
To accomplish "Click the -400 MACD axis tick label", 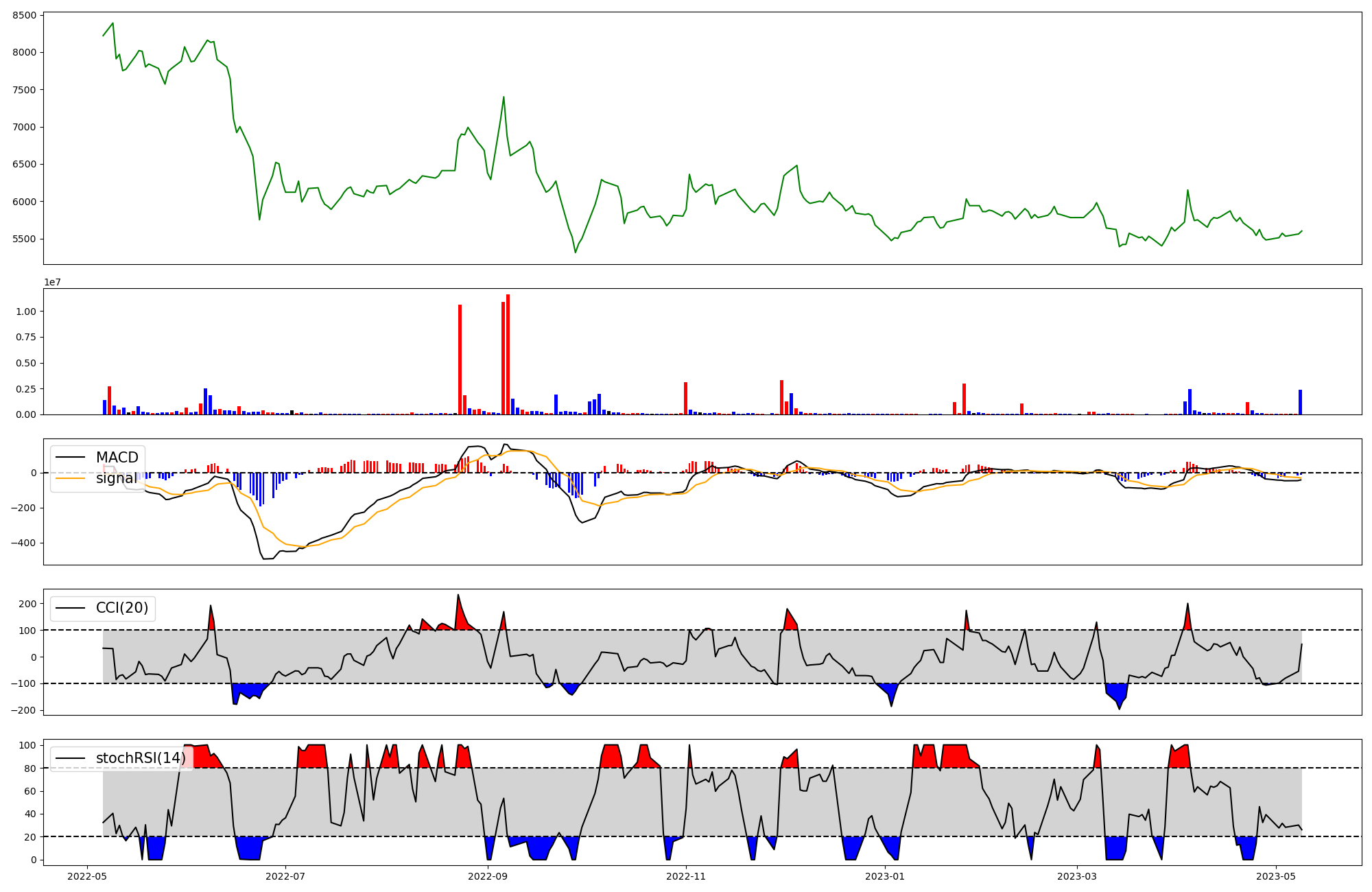I will click(24, 543).
